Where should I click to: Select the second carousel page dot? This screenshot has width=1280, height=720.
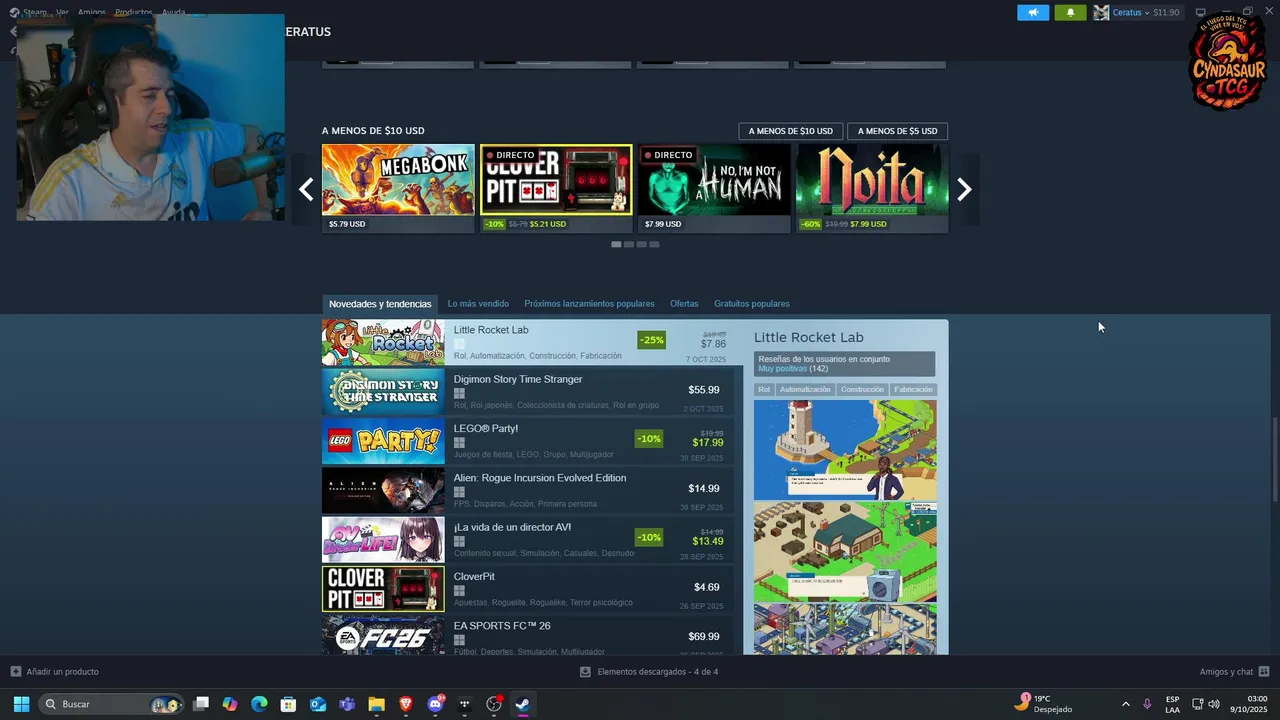point(629,244)
